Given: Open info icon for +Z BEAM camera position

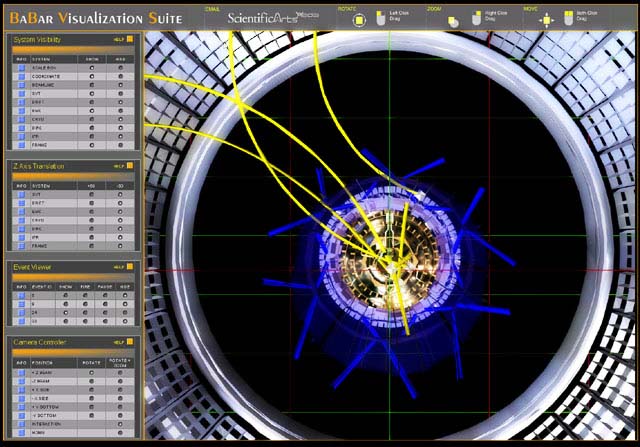Looking at the screenshot, I should click(x=21, y=373).
